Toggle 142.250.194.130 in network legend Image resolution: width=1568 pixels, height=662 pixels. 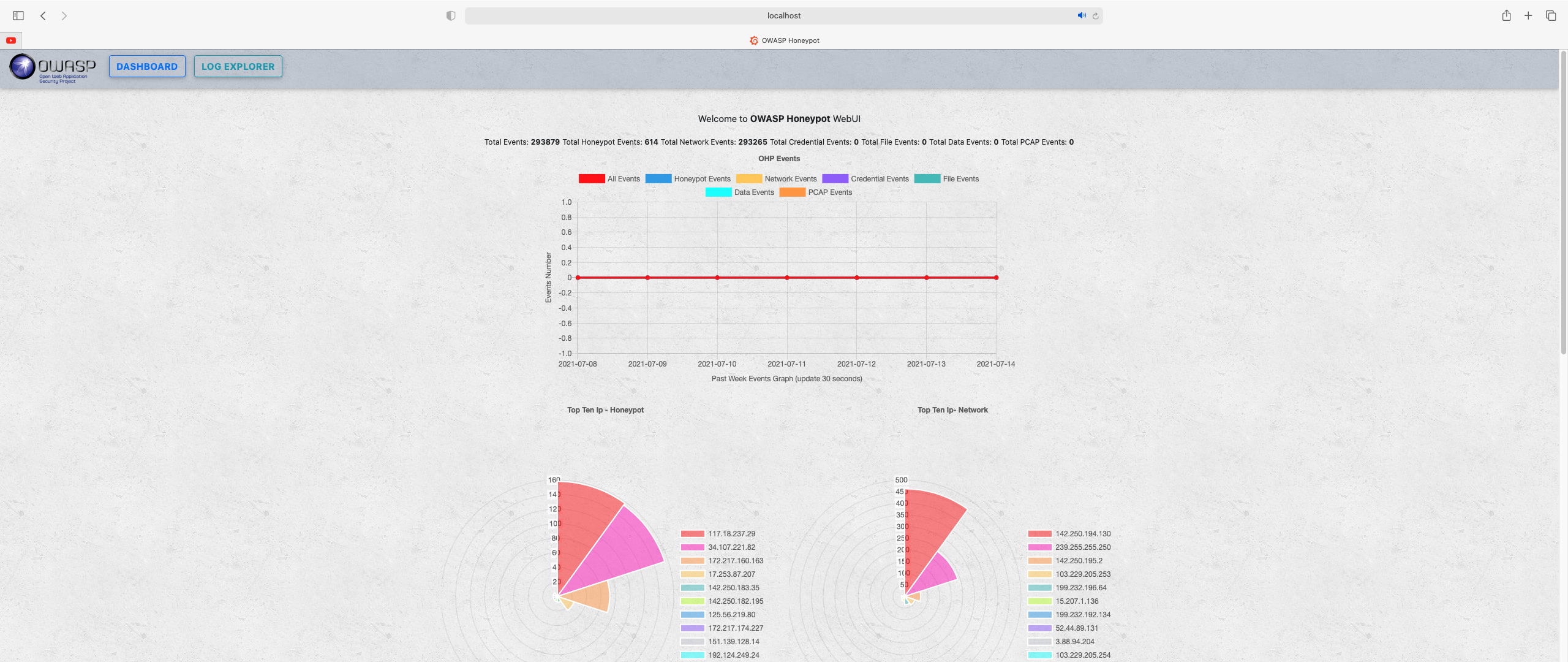click(x=1040, y=534)
